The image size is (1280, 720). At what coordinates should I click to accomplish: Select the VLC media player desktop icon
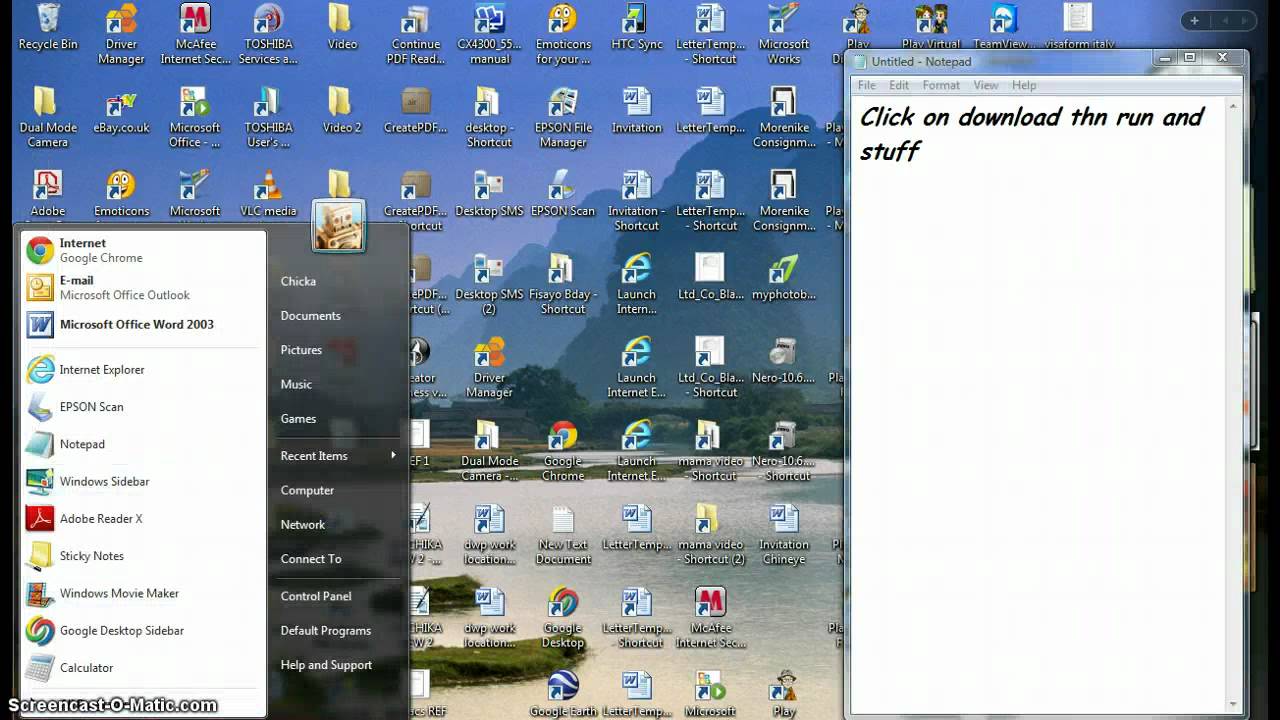click(x=268, y=193)
